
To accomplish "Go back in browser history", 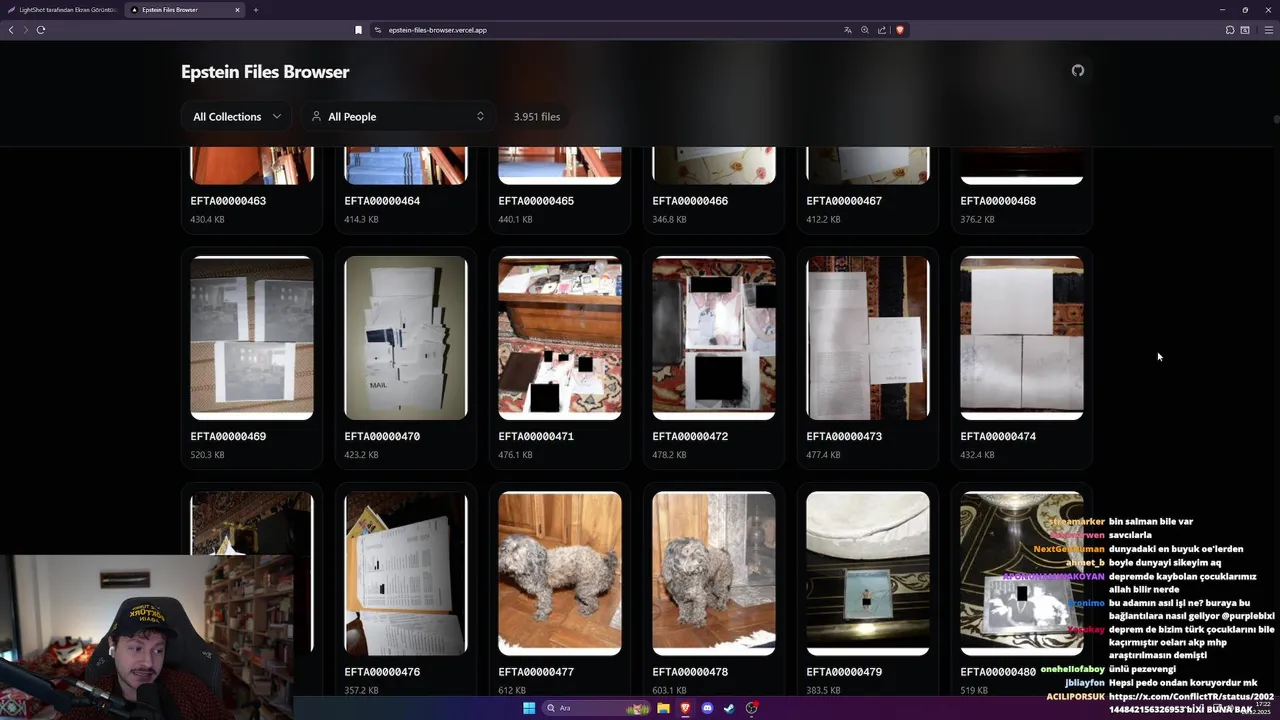I will pos(11,30).
